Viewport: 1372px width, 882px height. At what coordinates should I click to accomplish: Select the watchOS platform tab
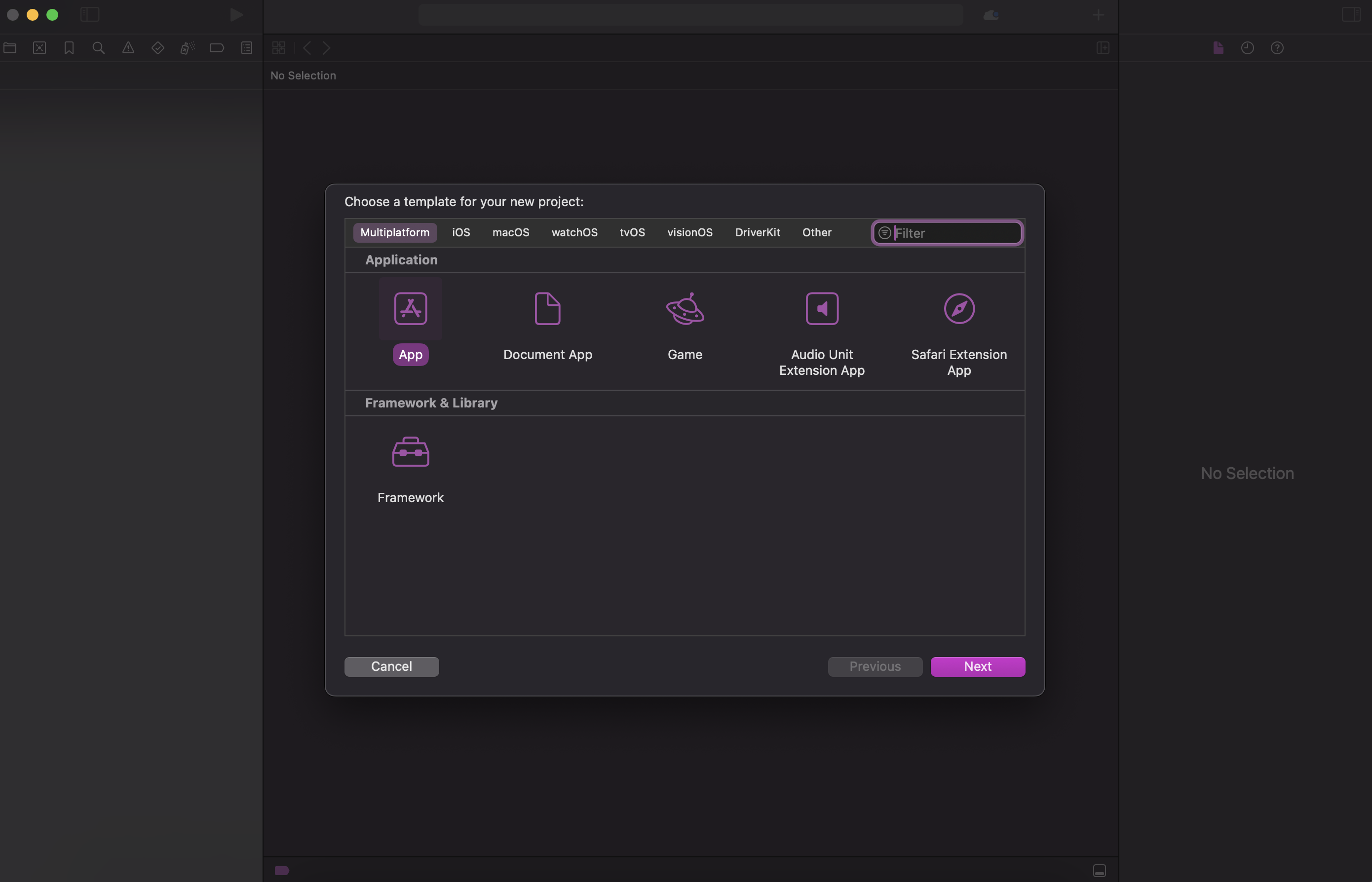(x=574, y=232)
